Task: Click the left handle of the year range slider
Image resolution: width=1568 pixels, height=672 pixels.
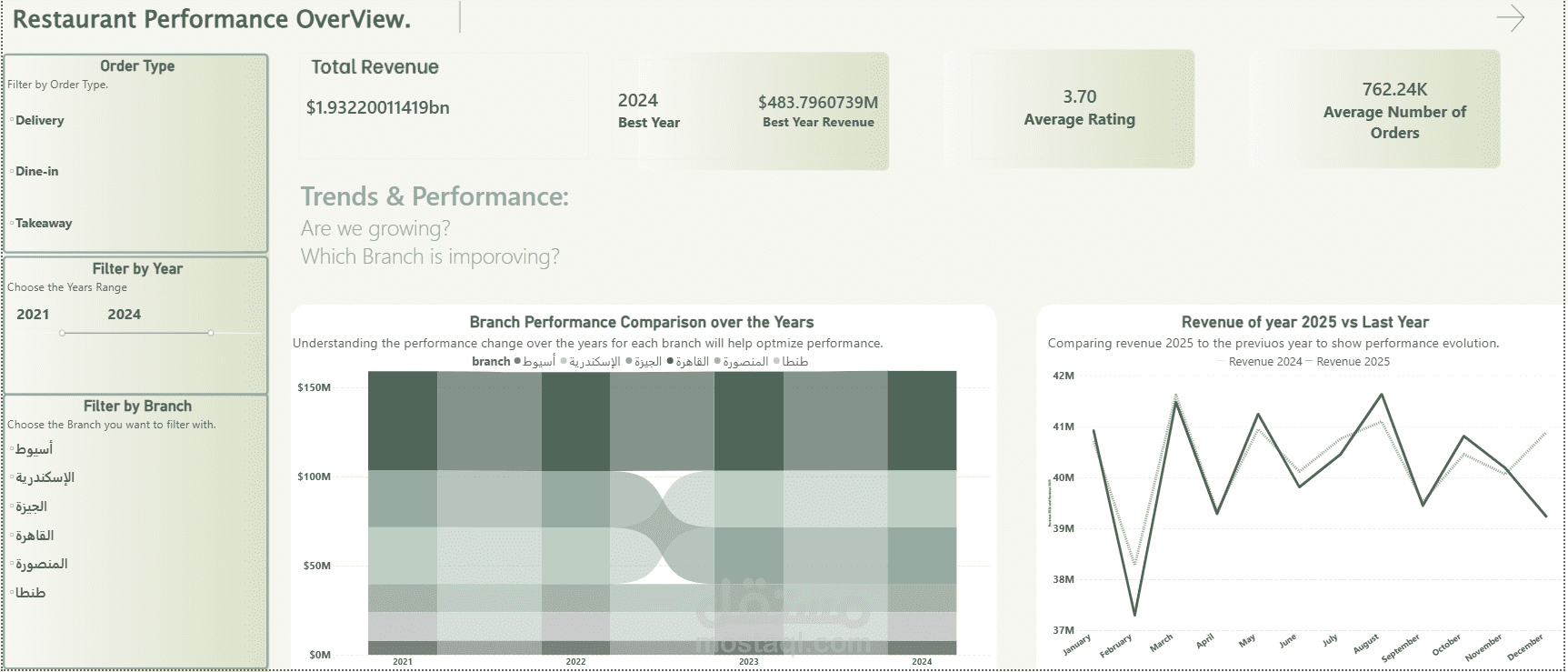Action: point(64,332)
